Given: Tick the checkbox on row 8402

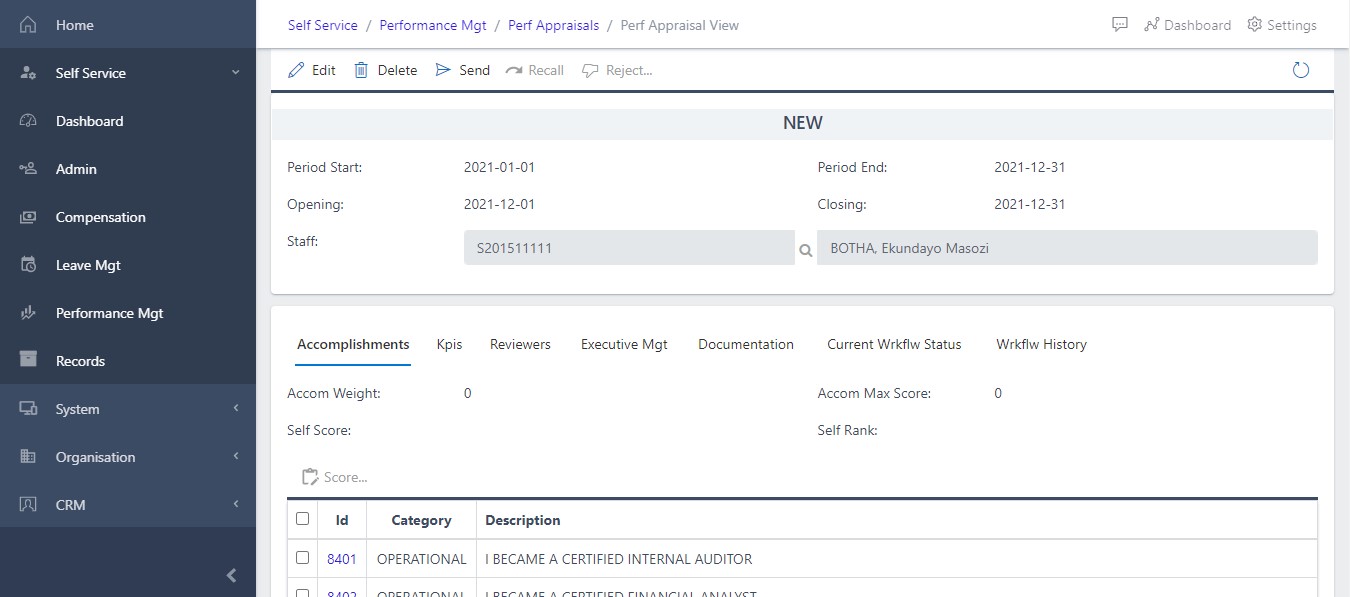Looking at the screenshot, I should pyautogui.click(x=304, y=591).
